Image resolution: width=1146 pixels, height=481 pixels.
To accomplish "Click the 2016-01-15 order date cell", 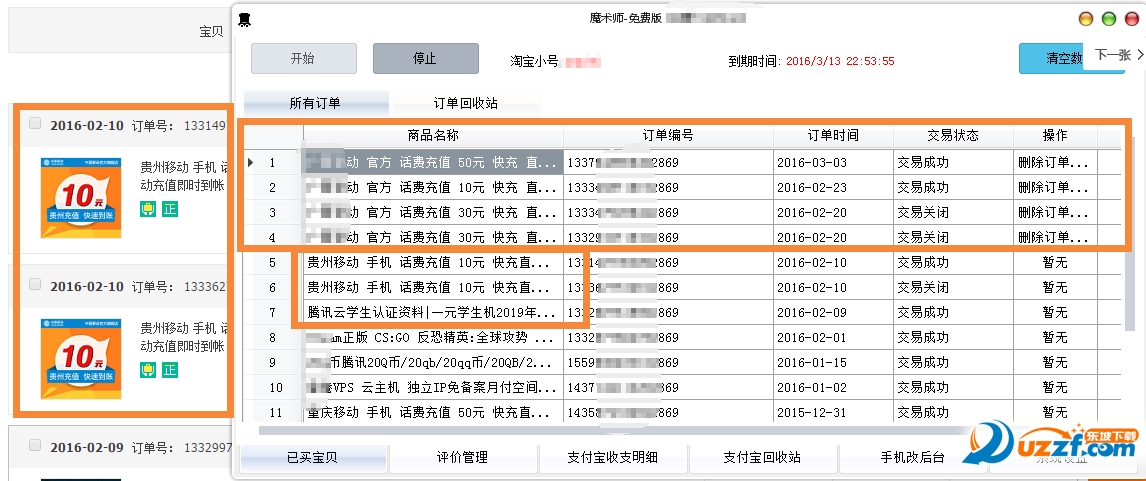I will coord(833,363).
